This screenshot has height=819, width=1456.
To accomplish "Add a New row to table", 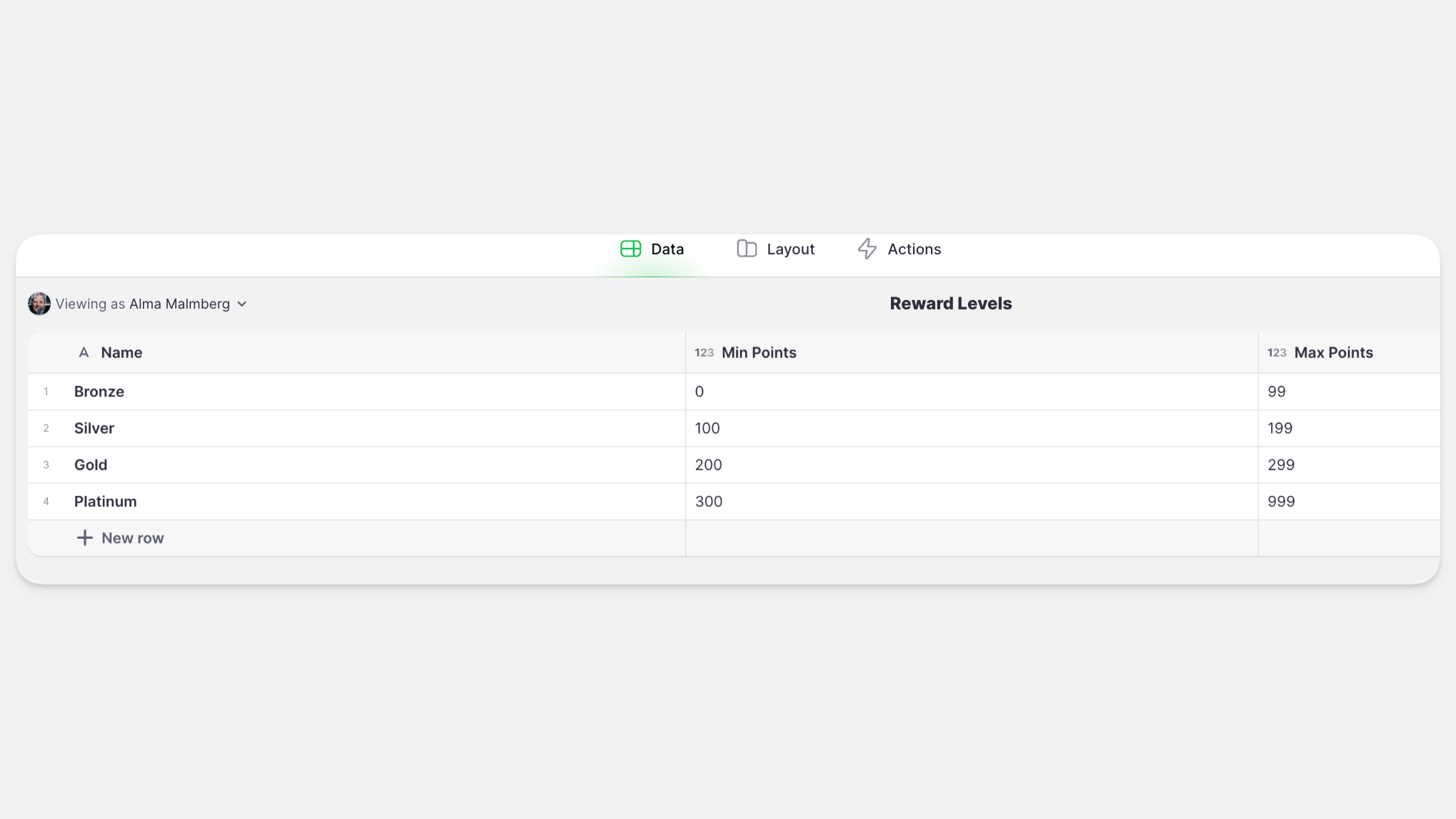I will point(132,538).
